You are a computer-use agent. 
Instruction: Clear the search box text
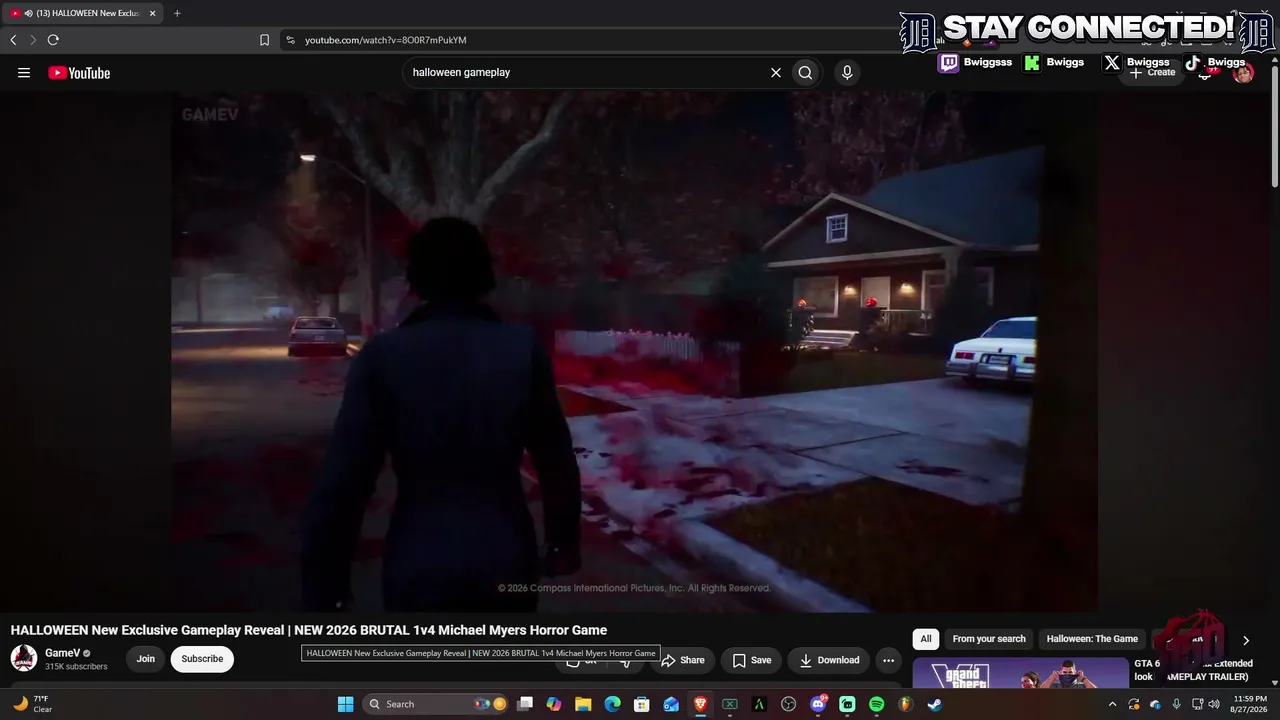pos(775,72)
